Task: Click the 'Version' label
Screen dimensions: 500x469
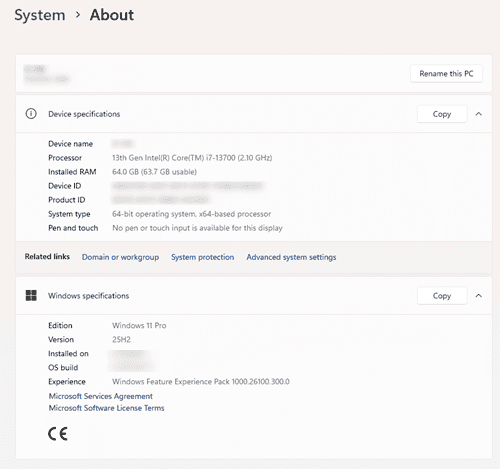Action: click(61, 340)
